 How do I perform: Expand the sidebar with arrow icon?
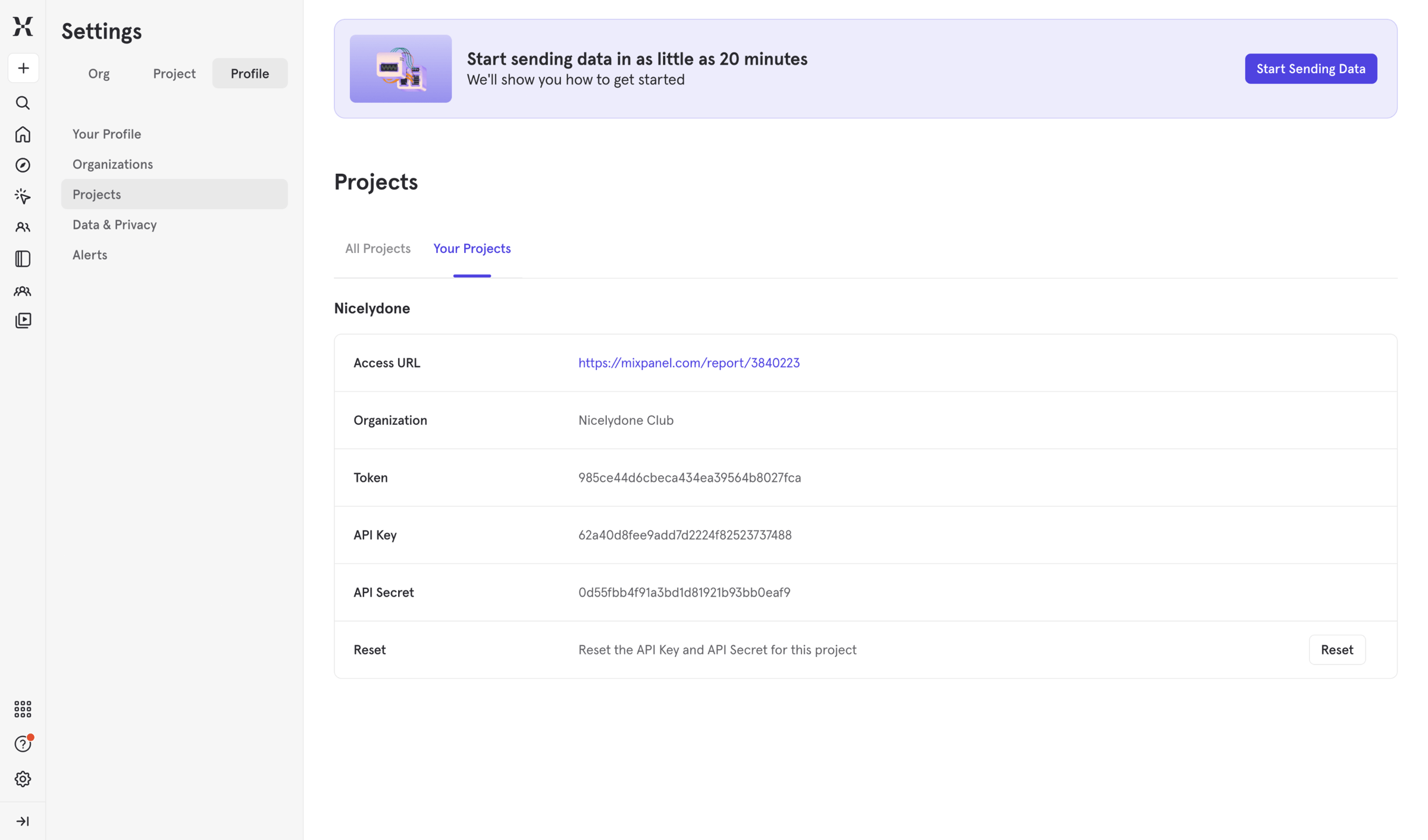23,821
